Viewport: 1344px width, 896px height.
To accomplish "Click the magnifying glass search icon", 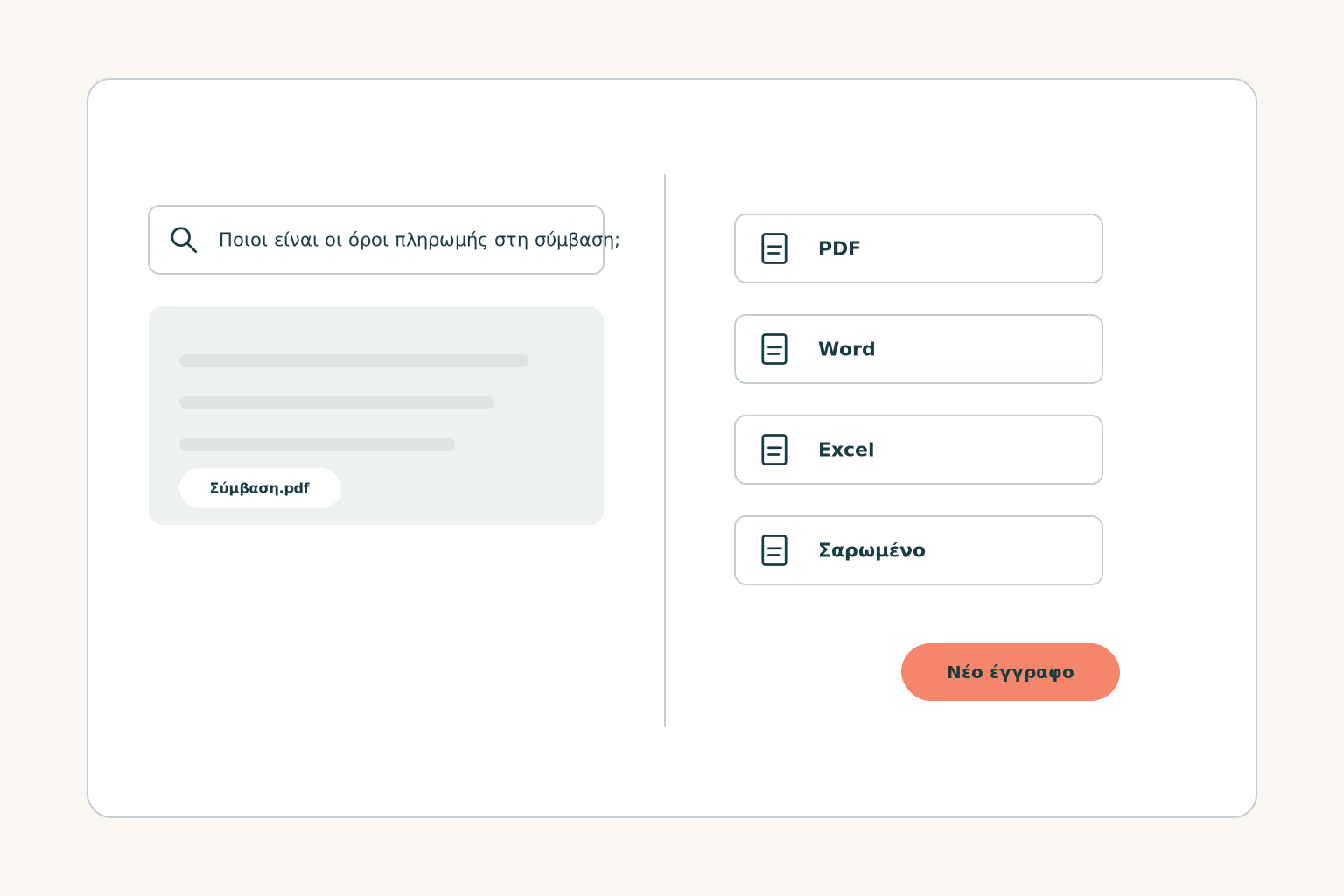I will coord(184,240).
